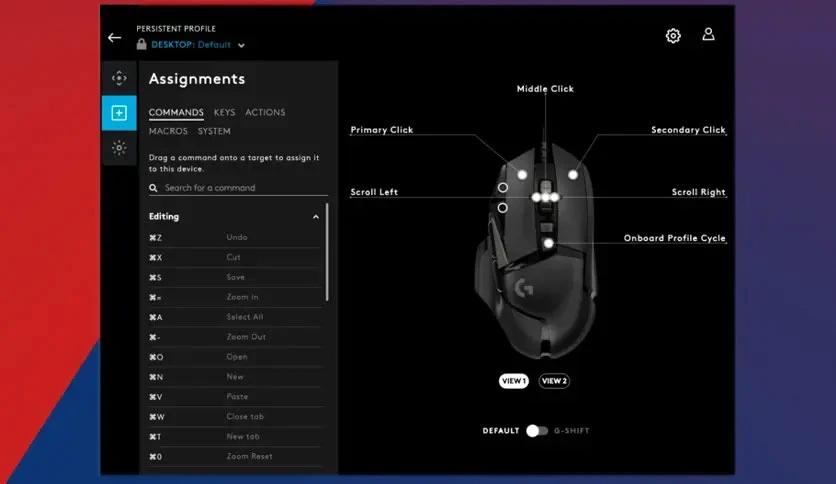The width and height of the screenshot is (836, 484).
Task: Open the settings gear icon
Action: pos(673,36)
